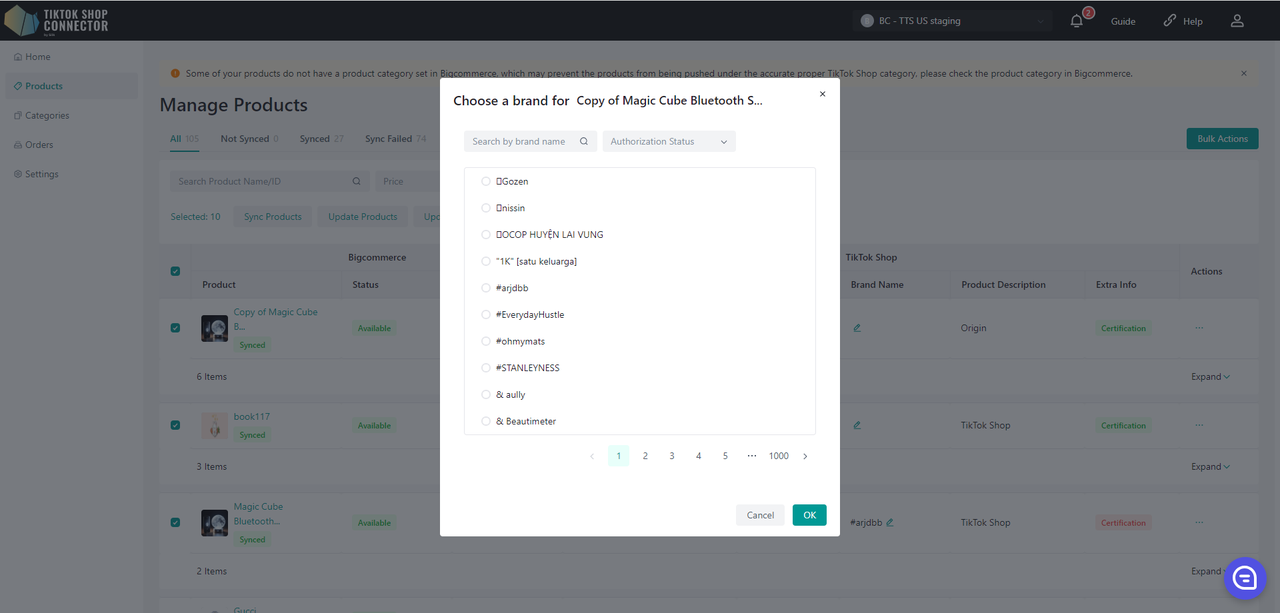Click the ellipsis to jump brand pages
The width and height of the screenshot is (1280, 613).
coord(752,456)
